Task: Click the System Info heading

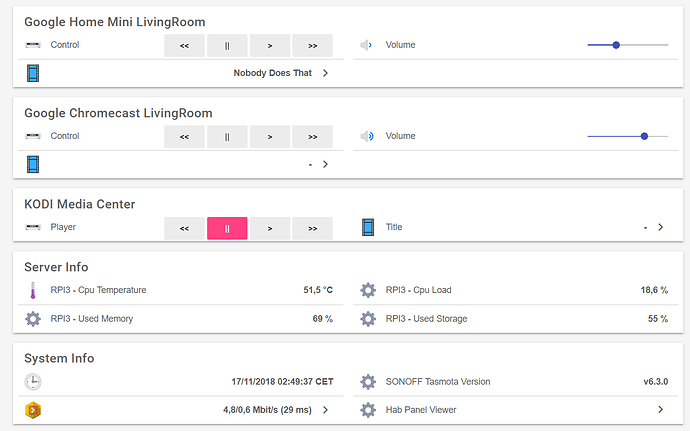Action: coord(59,358)
